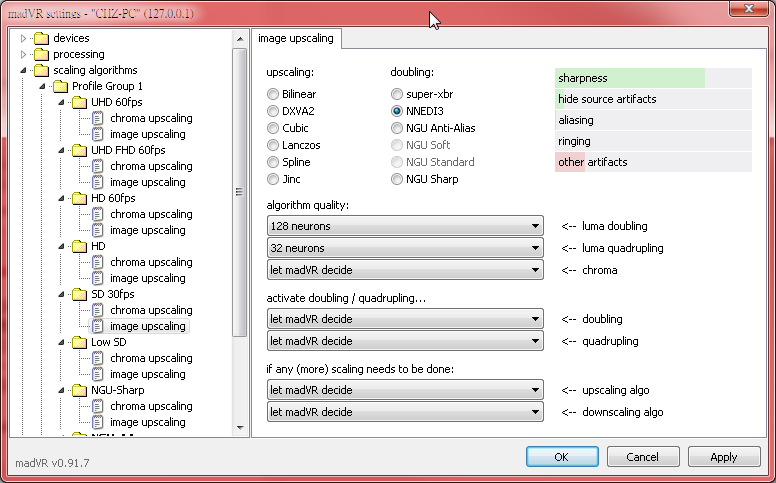Open the luma quadrupling neurons dropdown
This screenshot has width=776, height=483.
[x=405, y=248]
